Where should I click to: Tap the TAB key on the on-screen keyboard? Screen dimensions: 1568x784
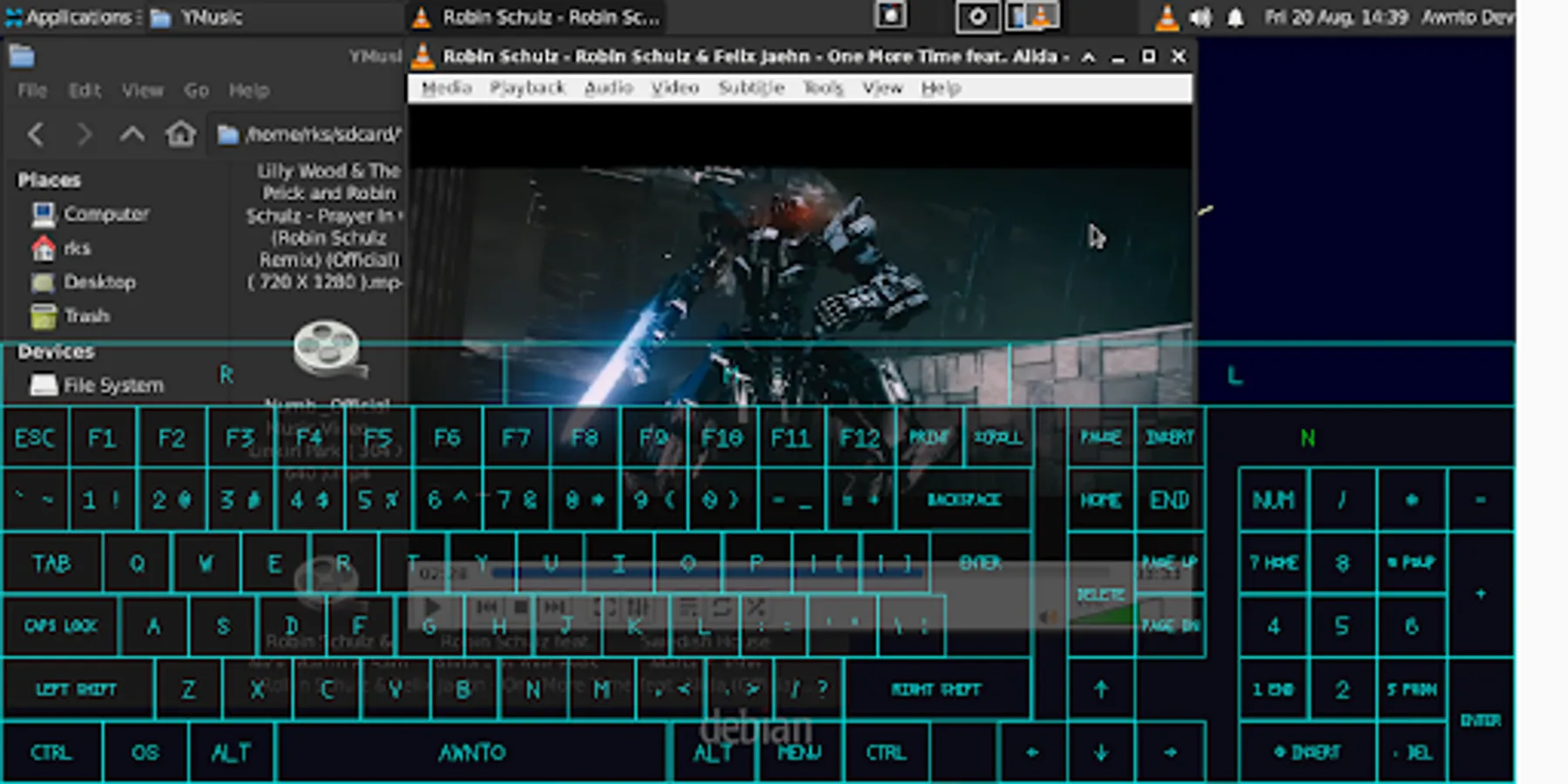coord(52,563)
